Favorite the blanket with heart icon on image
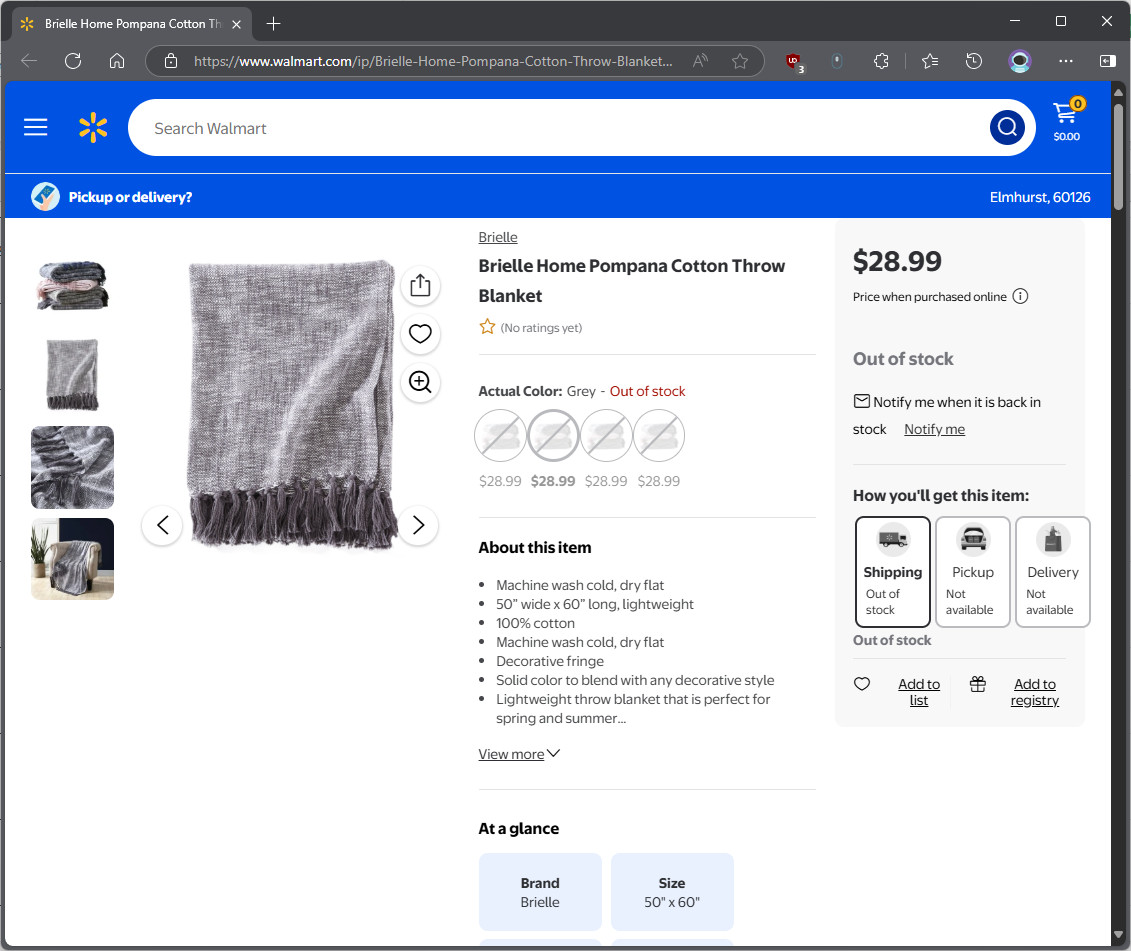The height and width of the screenshot is (951, 1131). tap(420, 333)
